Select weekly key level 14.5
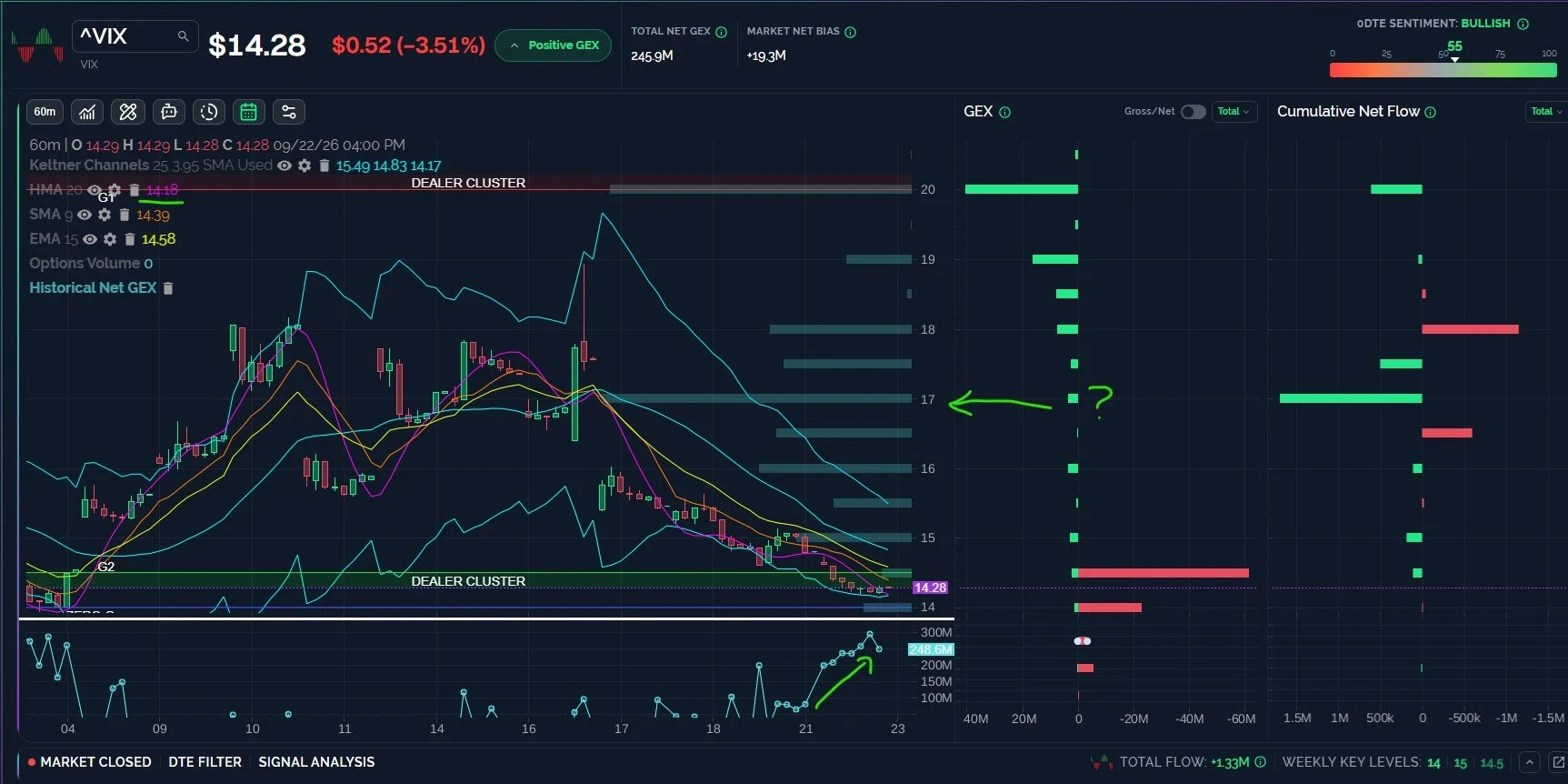 point(1492,763)
